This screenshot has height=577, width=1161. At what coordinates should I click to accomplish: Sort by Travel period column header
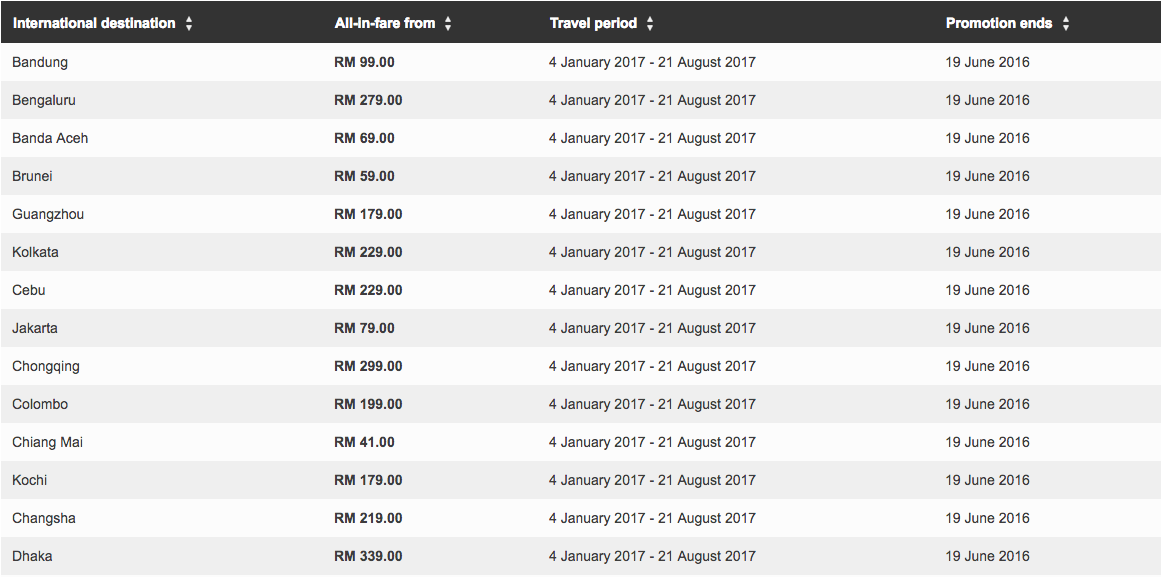[593, 23]
